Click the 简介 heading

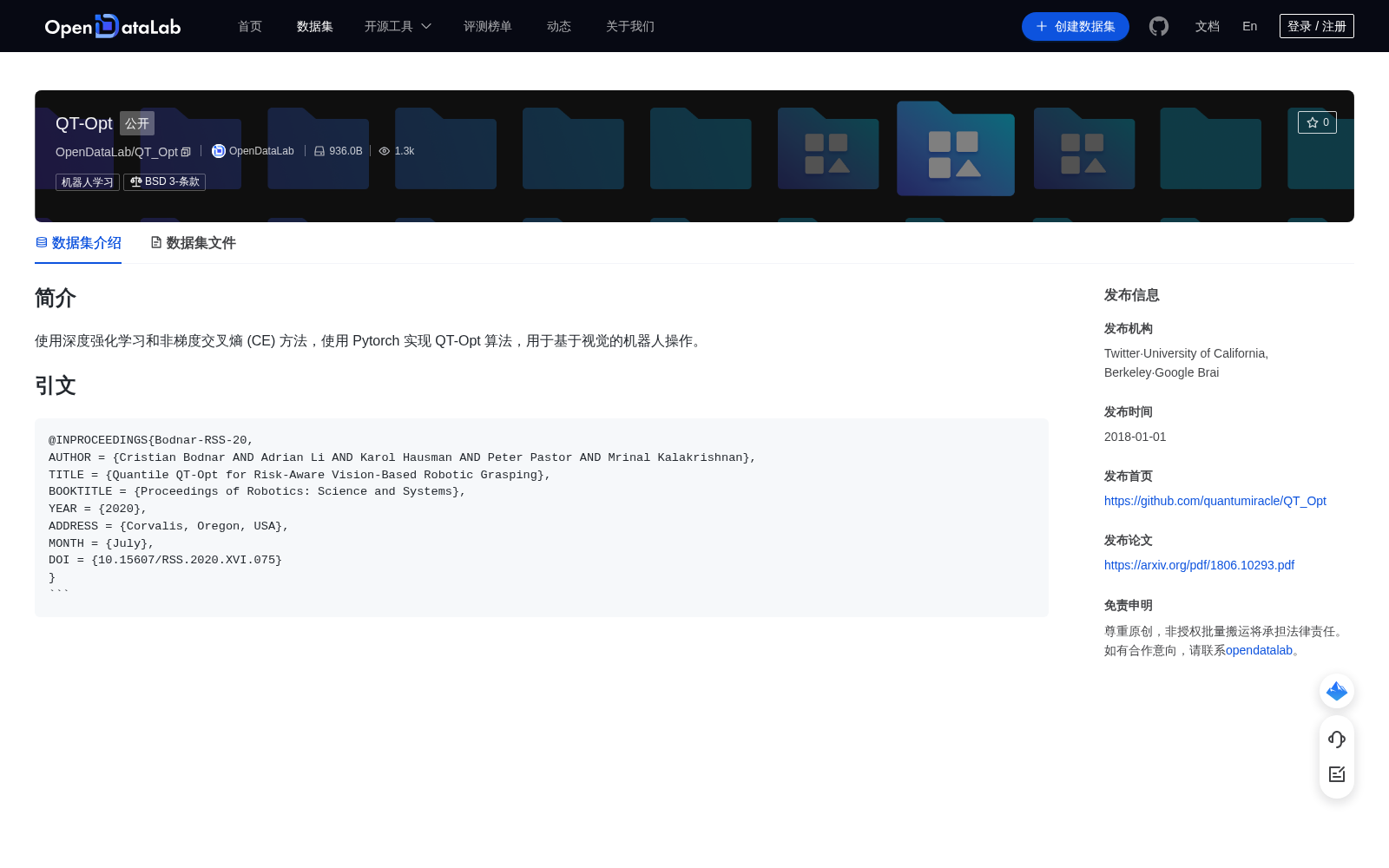(x=56, y=298)
